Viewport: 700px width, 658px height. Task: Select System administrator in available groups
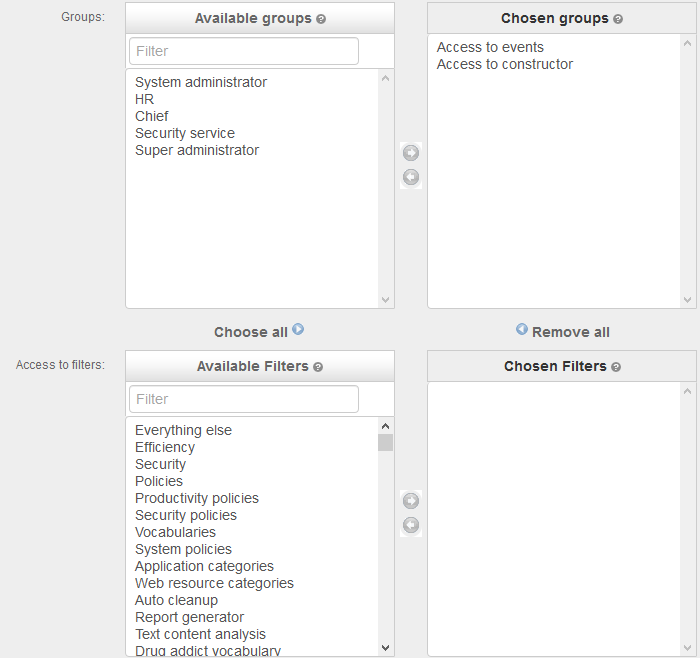(x=201, y=82)
